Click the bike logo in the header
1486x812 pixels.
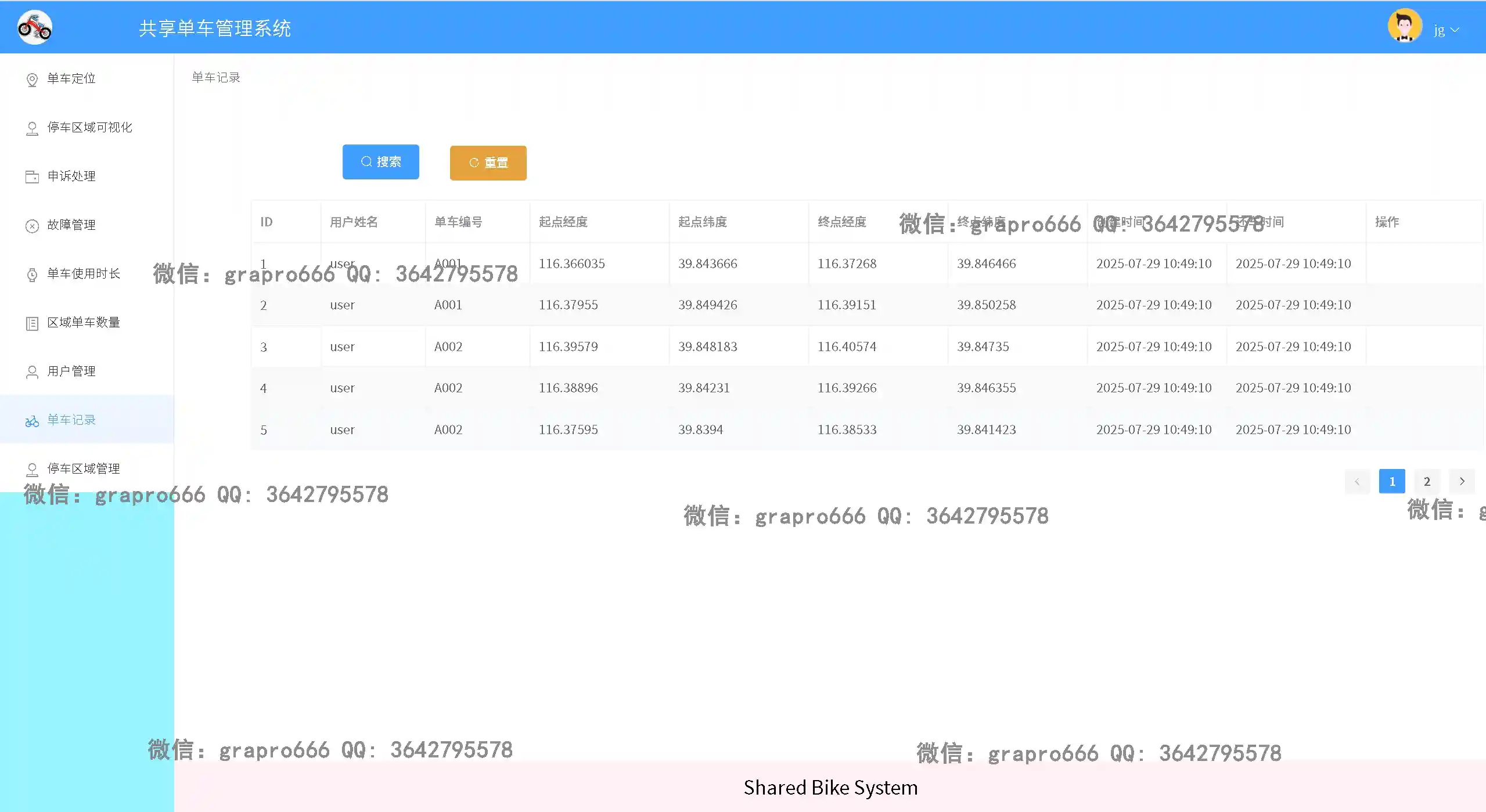tap(35, 27)
